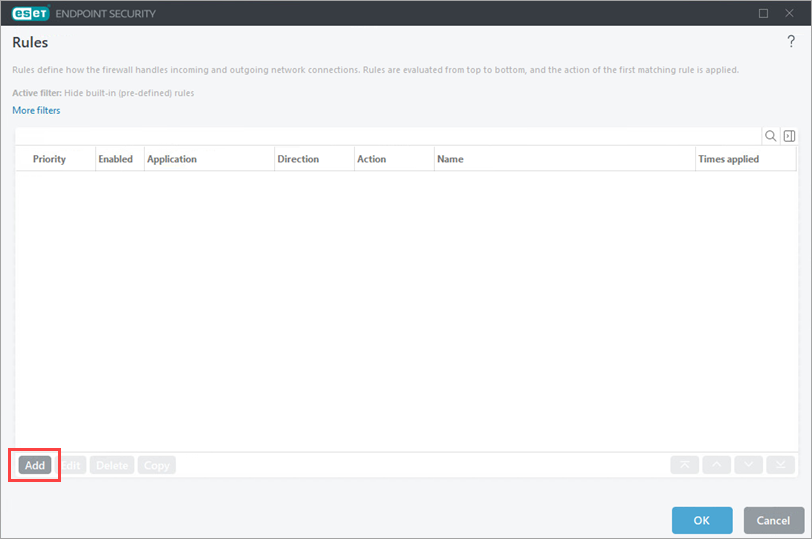The height and width of the screenshot is (539, 812).
Task: Click the Copy rule button
Action: click(156, 465)
